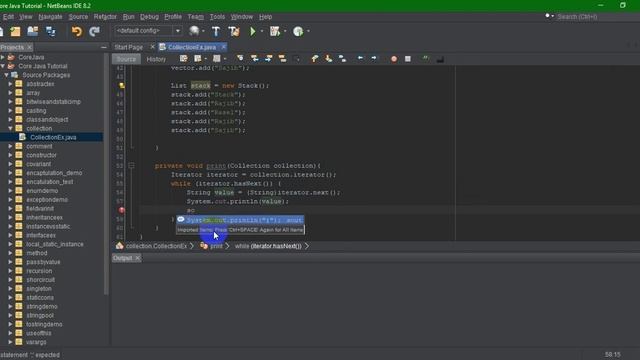Open the Profile Project dropdown arrow
The height and width of the screenshot is (360, 640).
point(308,31)
